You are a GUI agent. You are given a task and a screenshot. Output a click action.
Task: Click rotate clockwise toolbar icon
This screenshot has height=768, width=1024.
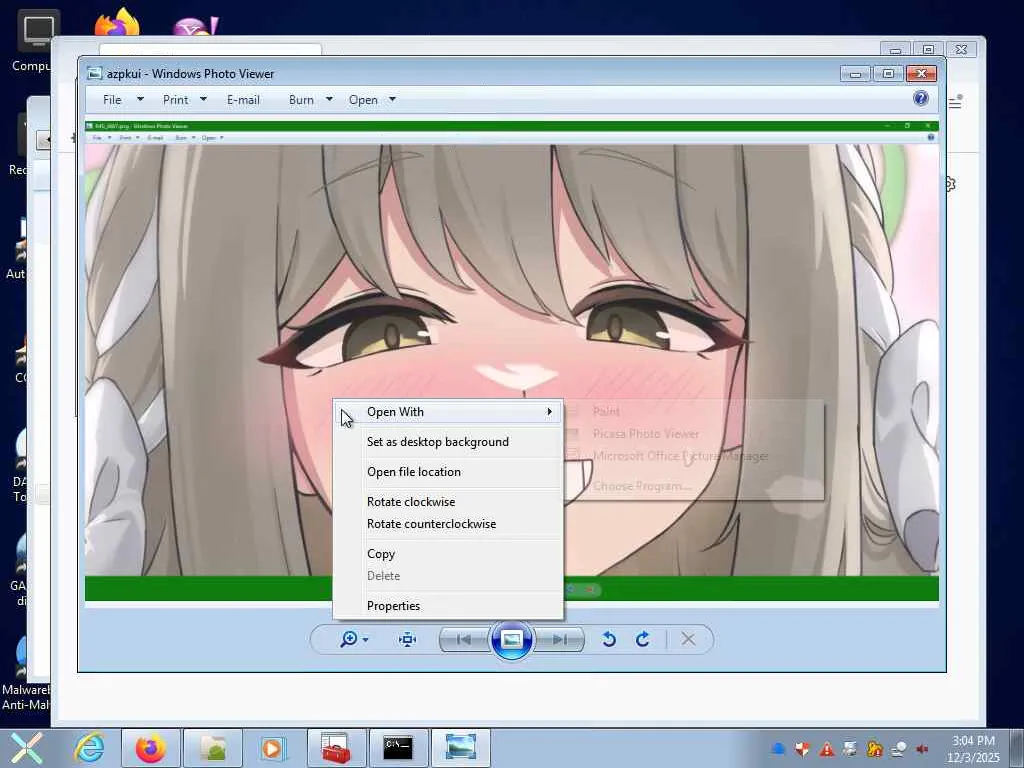(643, 639)
